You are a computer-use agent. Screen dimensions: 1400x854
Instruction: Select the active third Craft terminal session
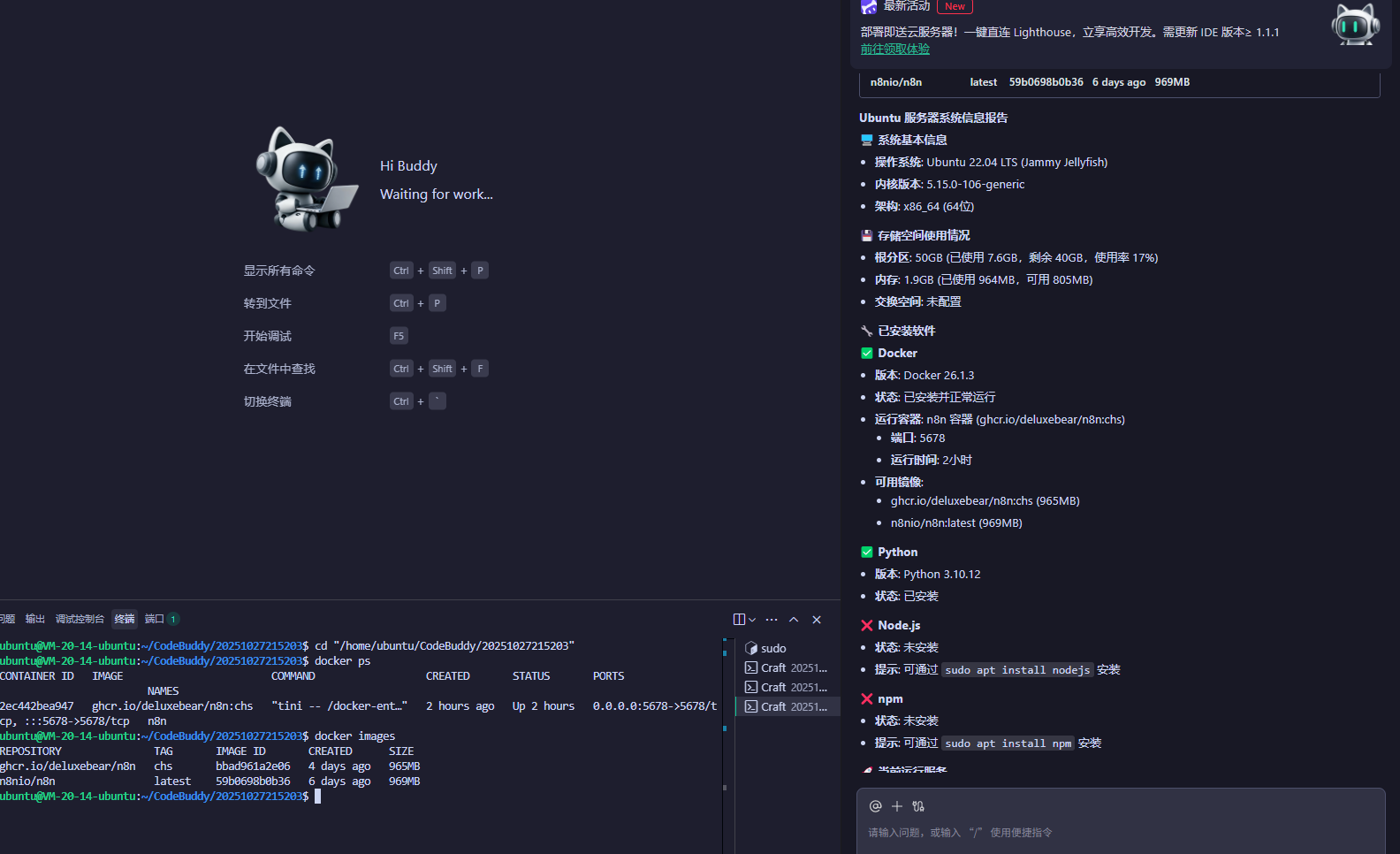point(787,706)
